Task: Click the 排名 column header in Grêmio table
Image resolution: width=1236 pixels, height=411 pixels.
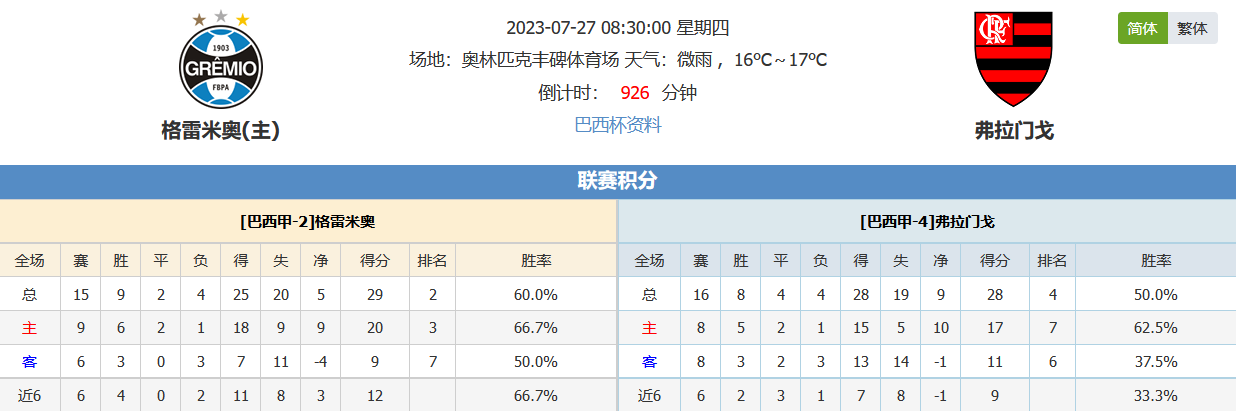Action: pyautogui.click(x=433, y=261)
